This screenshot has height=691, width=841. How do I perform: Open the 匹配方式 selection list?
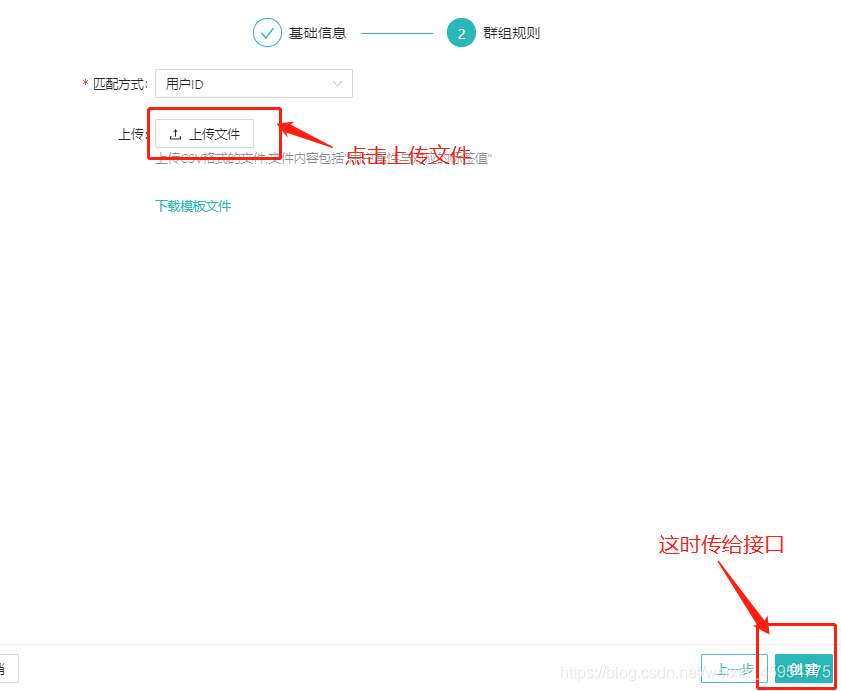click(x=253, y=83)
